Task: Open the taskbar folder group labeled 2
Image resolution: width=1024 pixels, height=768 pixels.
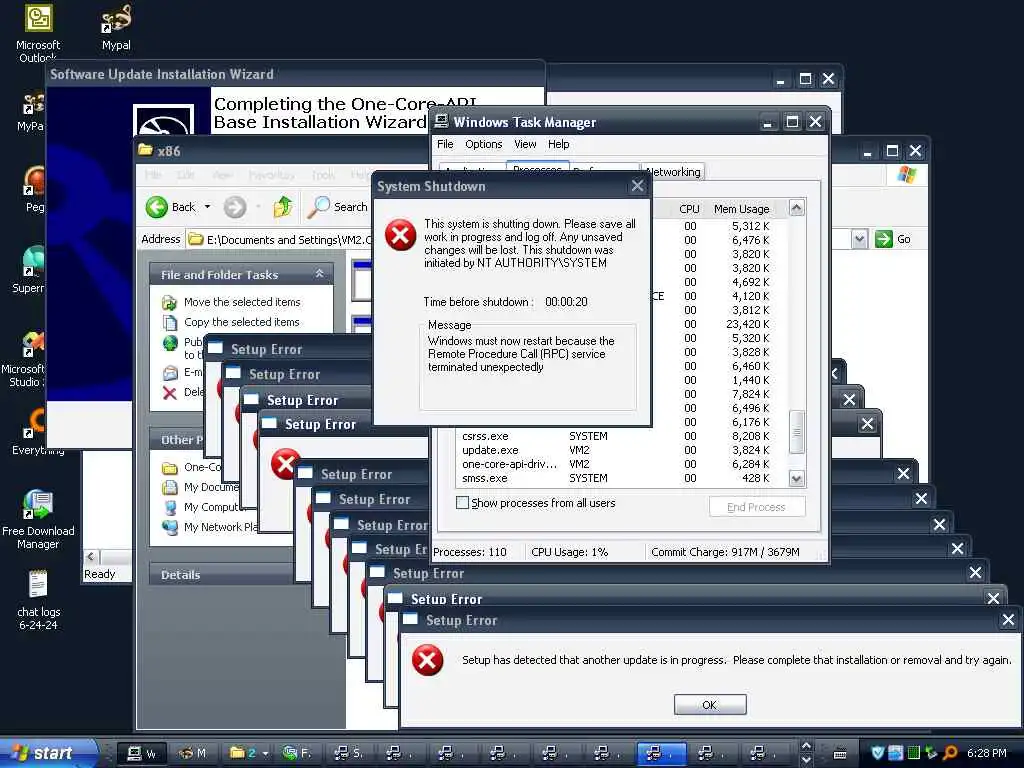Action: click(x=249, y=753)
